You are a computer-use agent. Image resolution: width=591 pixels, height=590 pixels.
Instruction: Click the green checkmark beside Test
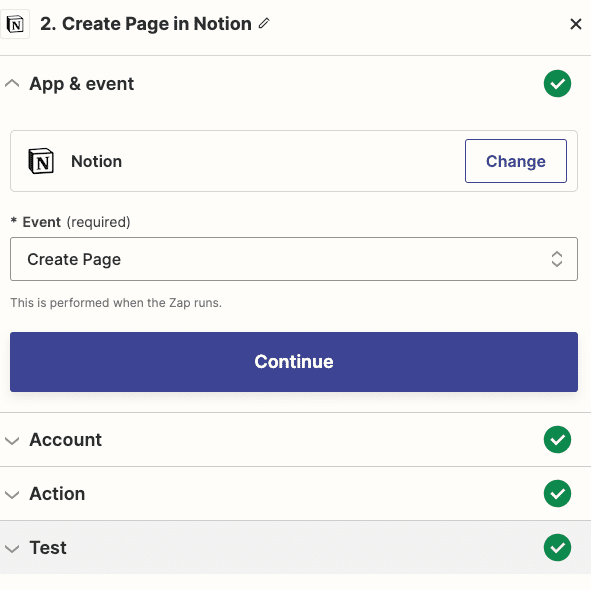(x=557, y=547)
